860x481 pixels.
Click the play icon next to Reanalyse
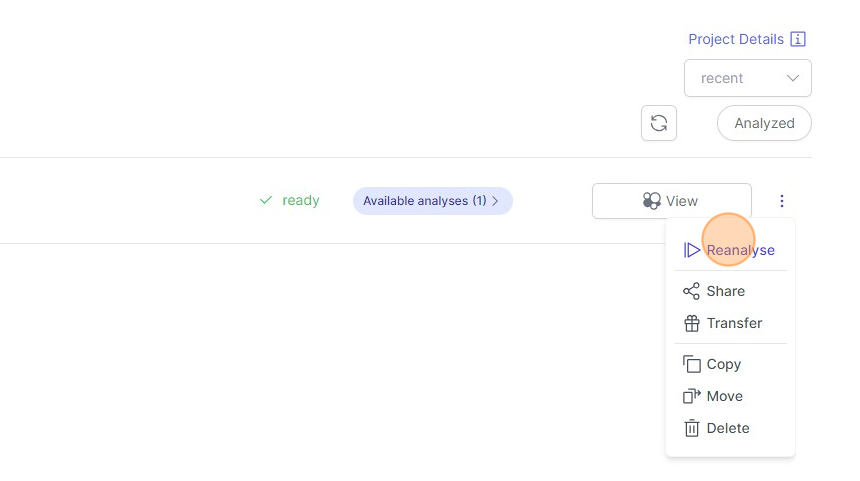[692, 250]
